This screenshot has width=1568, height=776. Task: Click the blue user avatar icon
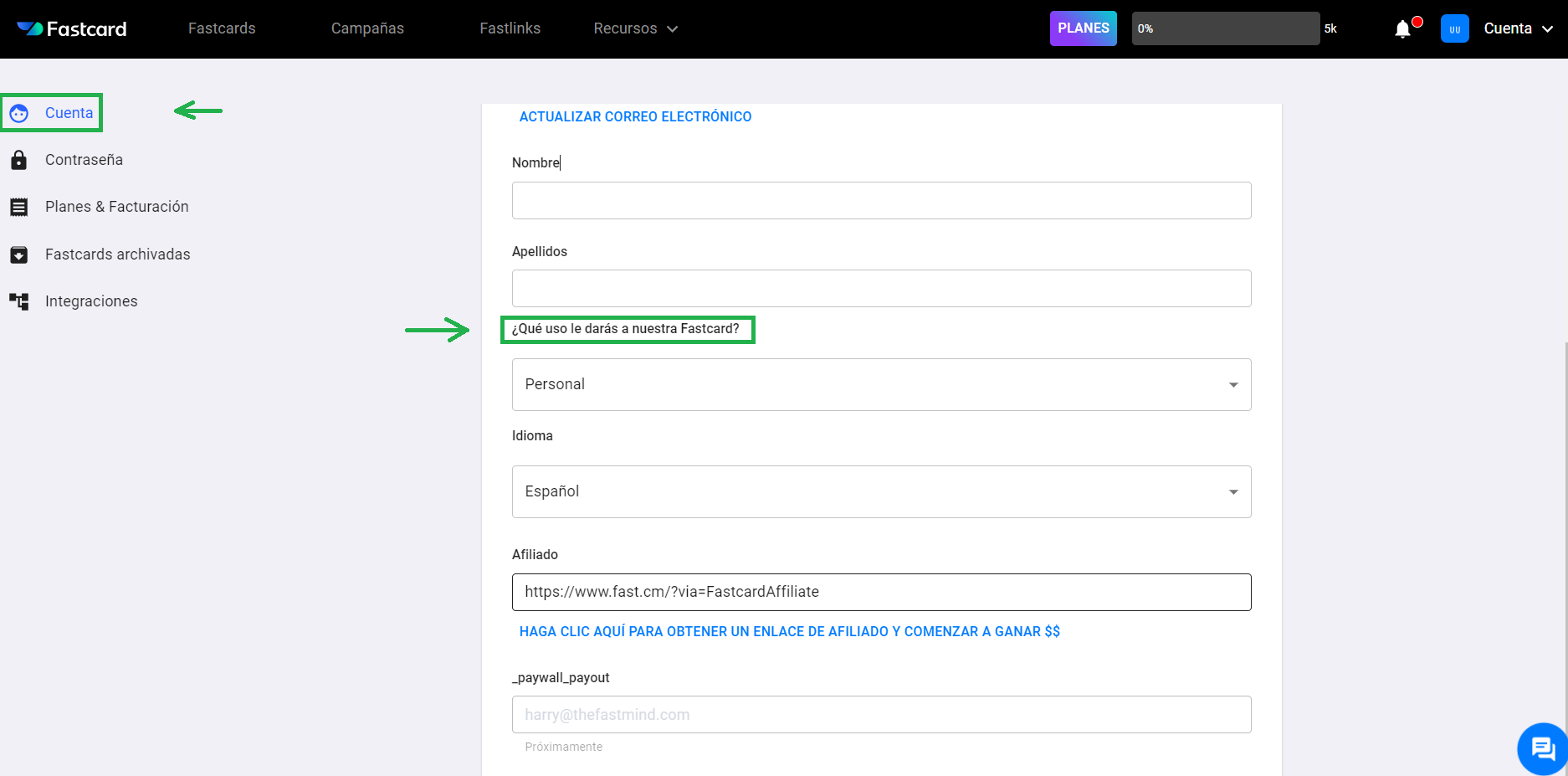pos(1455,28)
